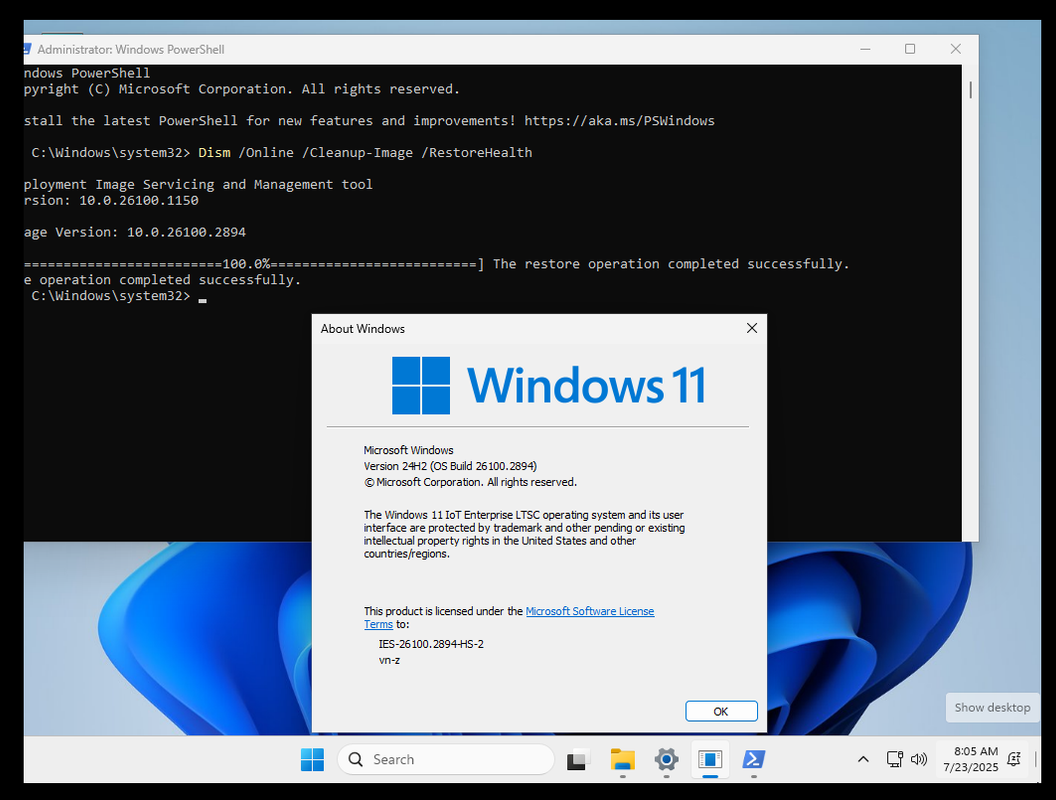
Task: Open Task View from taskbar
Action: (578, 760)
